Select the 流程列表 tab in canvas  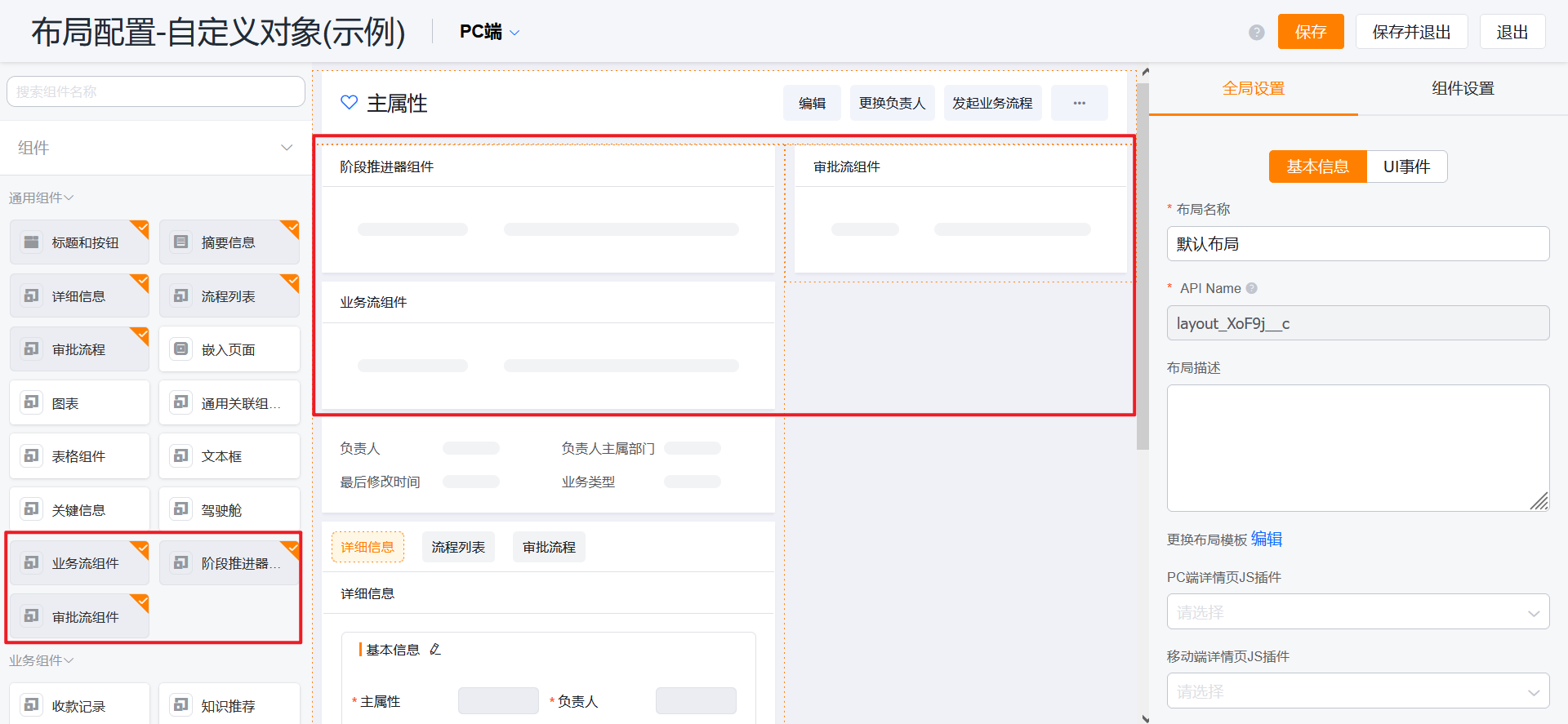(458, 547)
